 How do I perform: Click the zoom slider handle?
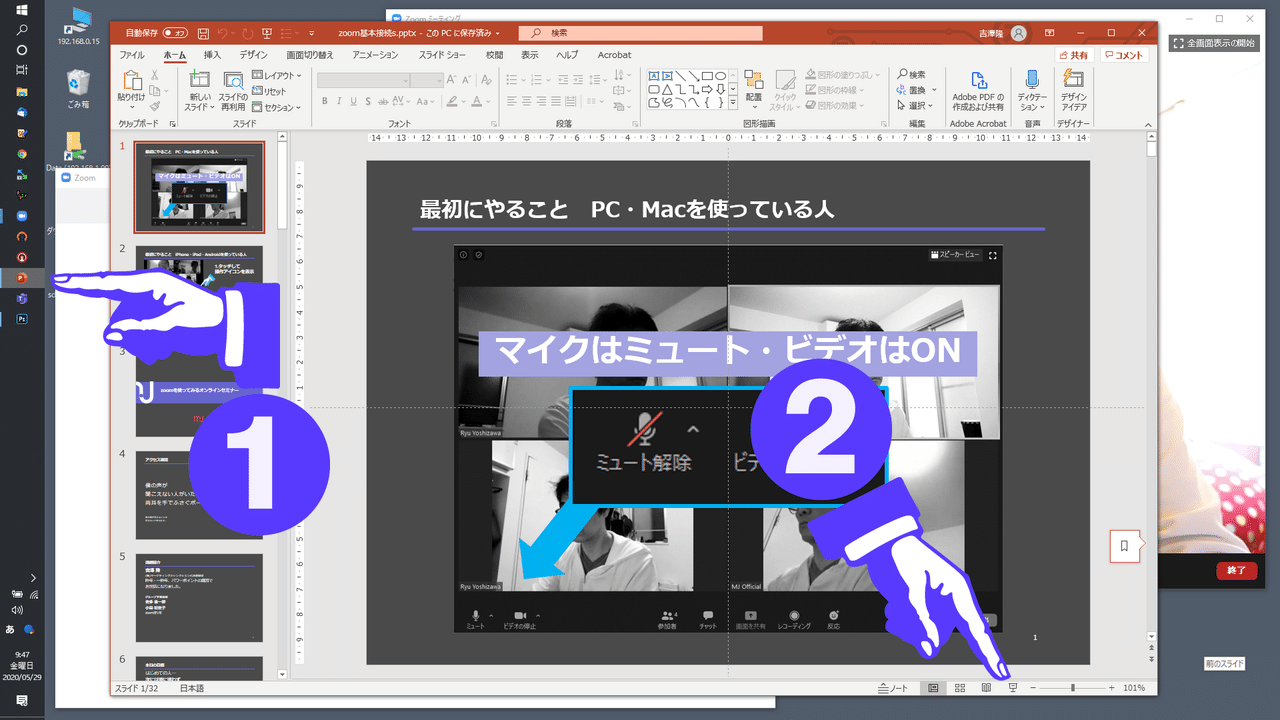pos(1073,688)
